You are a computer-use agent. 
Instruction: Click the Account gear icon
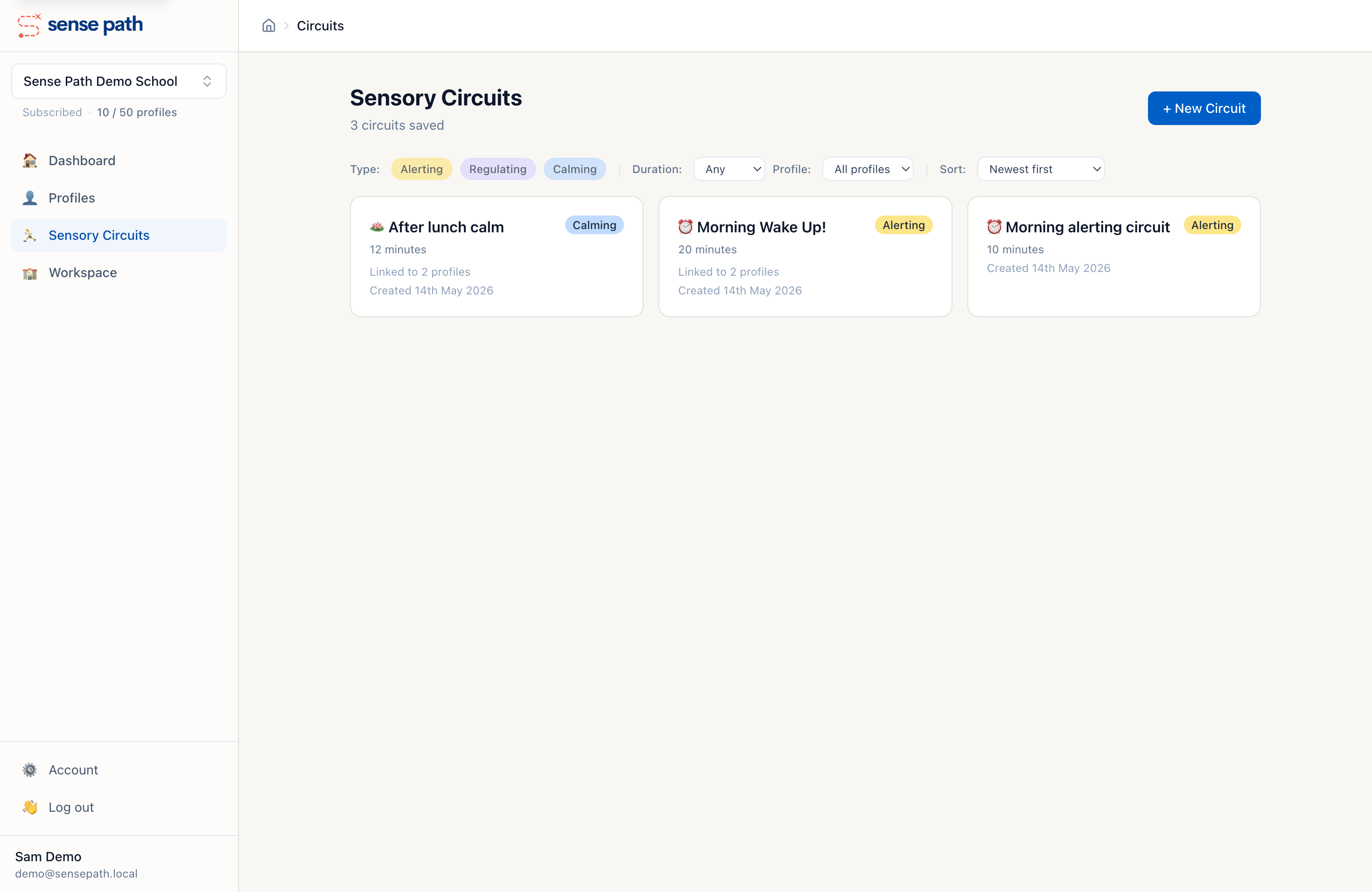30,770
